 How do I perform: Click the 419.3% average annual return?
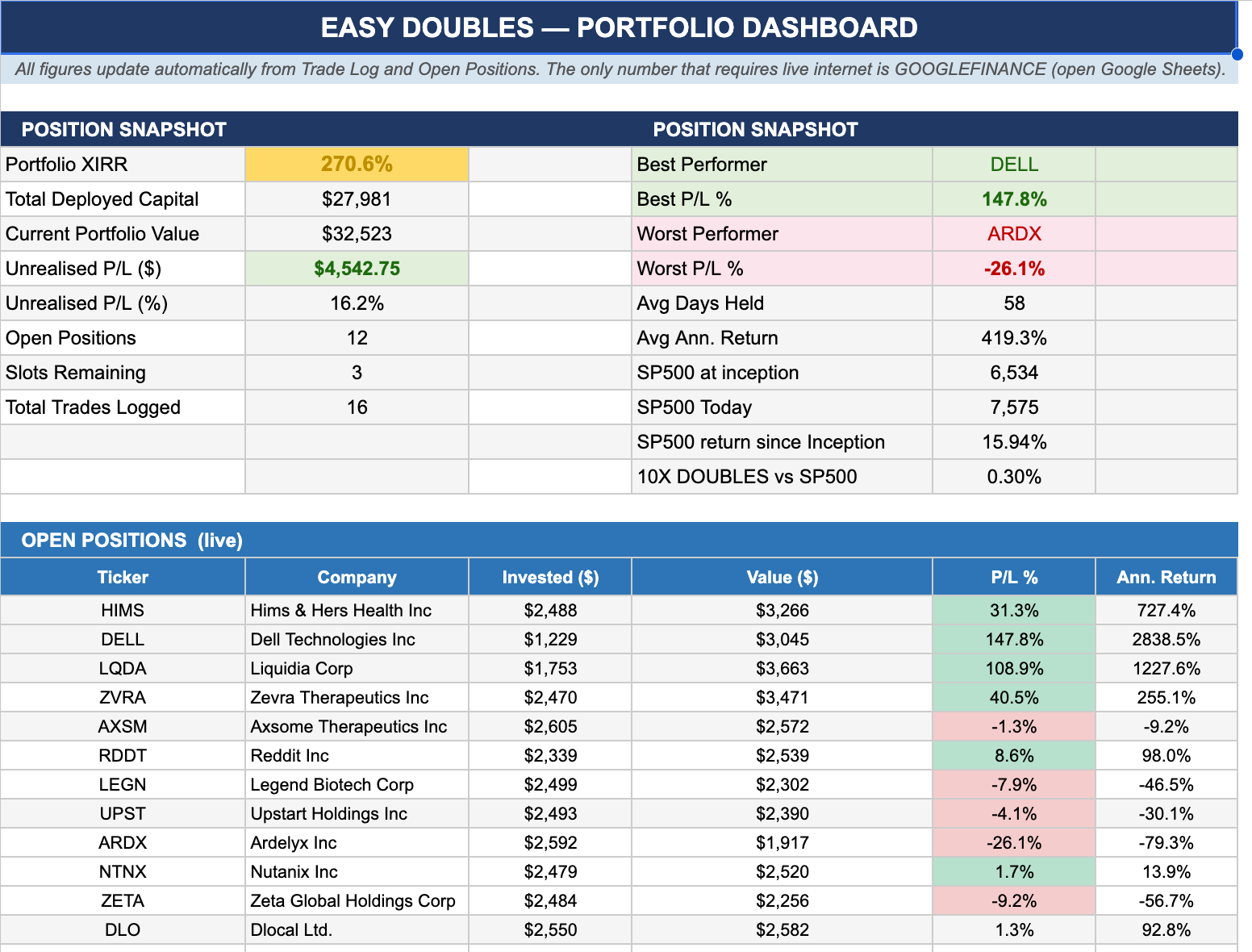[x=1014, y=338]
